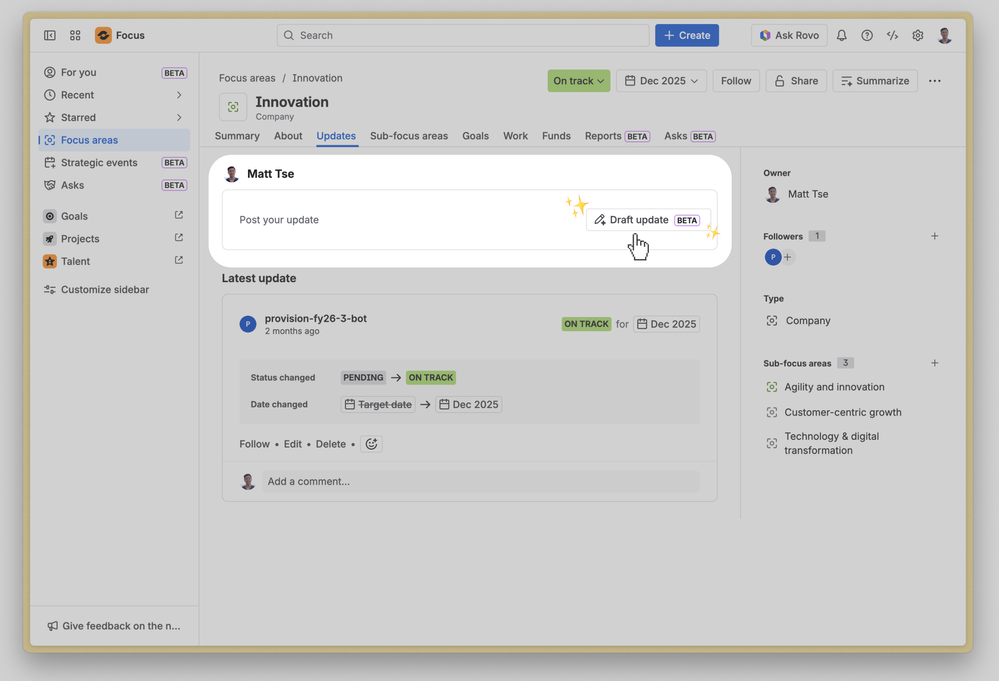Click the Follow button in the header
Viewport: 999px width, 681px height.
(x=736, y=81)
